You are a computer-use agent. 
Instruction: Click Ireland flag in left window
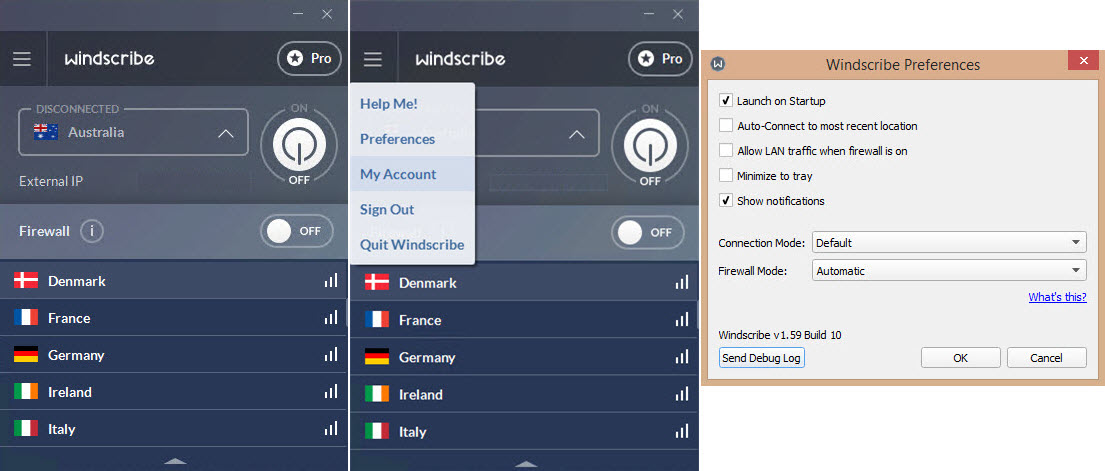click(x=26, y=392)
